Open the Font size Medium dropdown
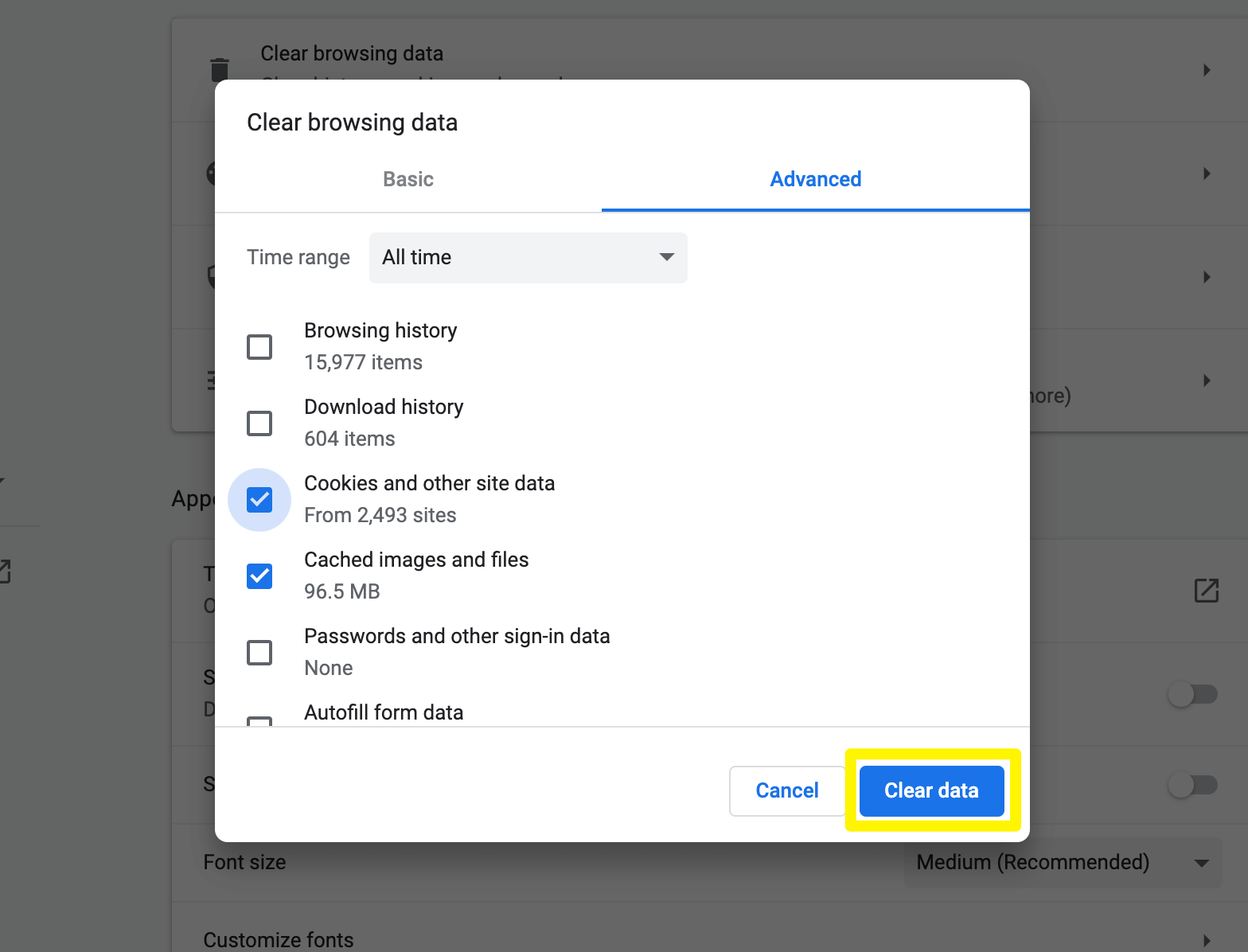 [1063, 862]
